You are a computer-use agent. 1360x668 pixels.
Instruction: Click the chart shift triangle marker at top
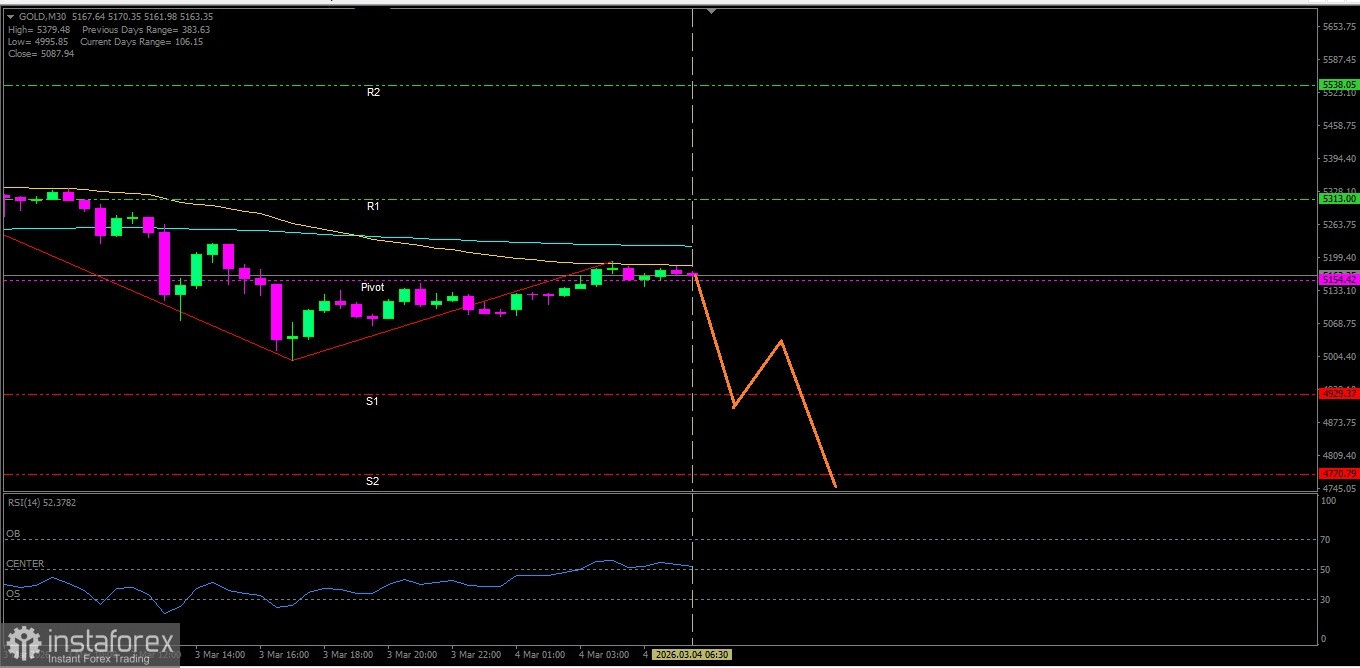[711, 11]
